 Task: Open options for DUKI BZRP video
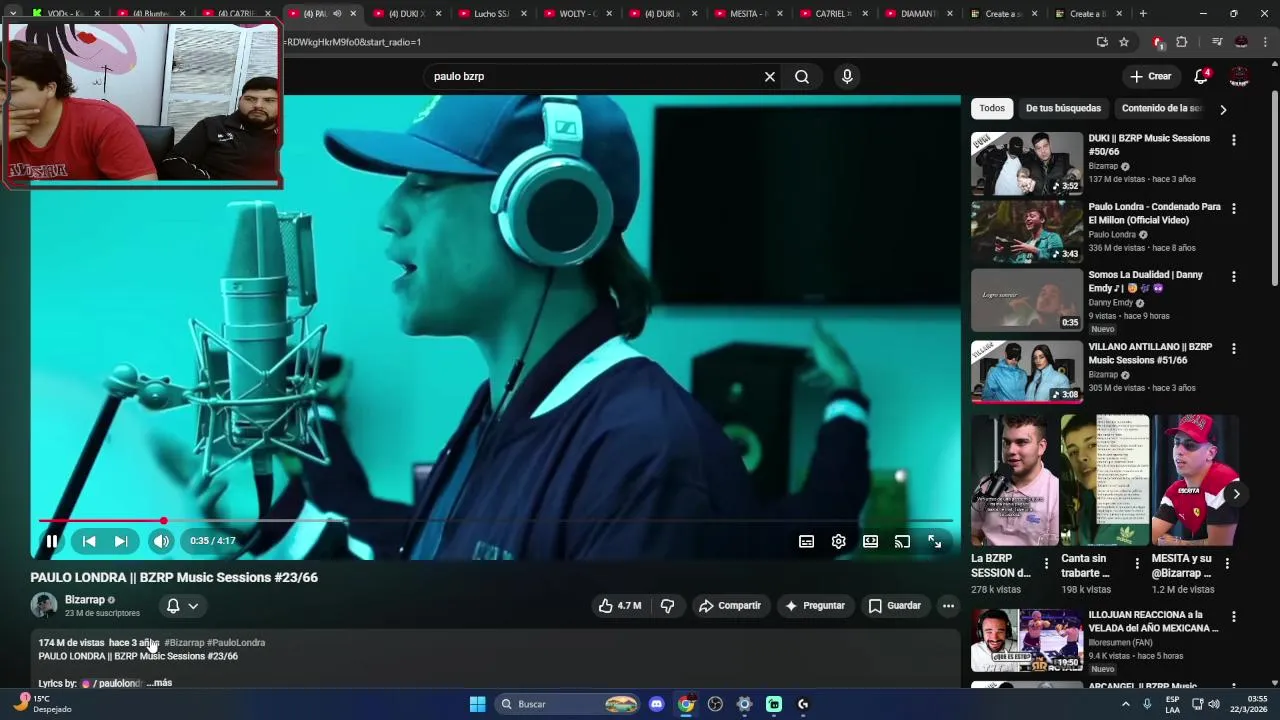point(1234,141)
